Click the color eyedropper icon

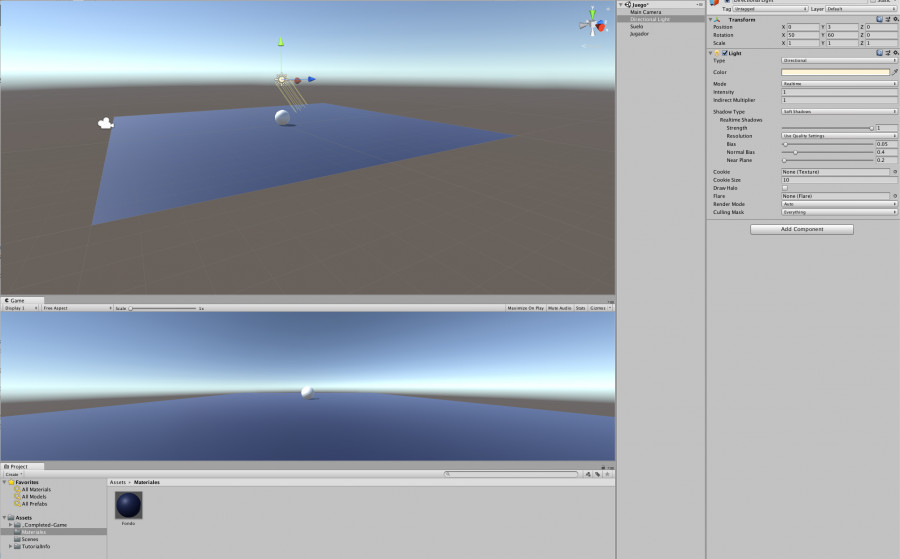pyautogui.click(x=895, y=72)
